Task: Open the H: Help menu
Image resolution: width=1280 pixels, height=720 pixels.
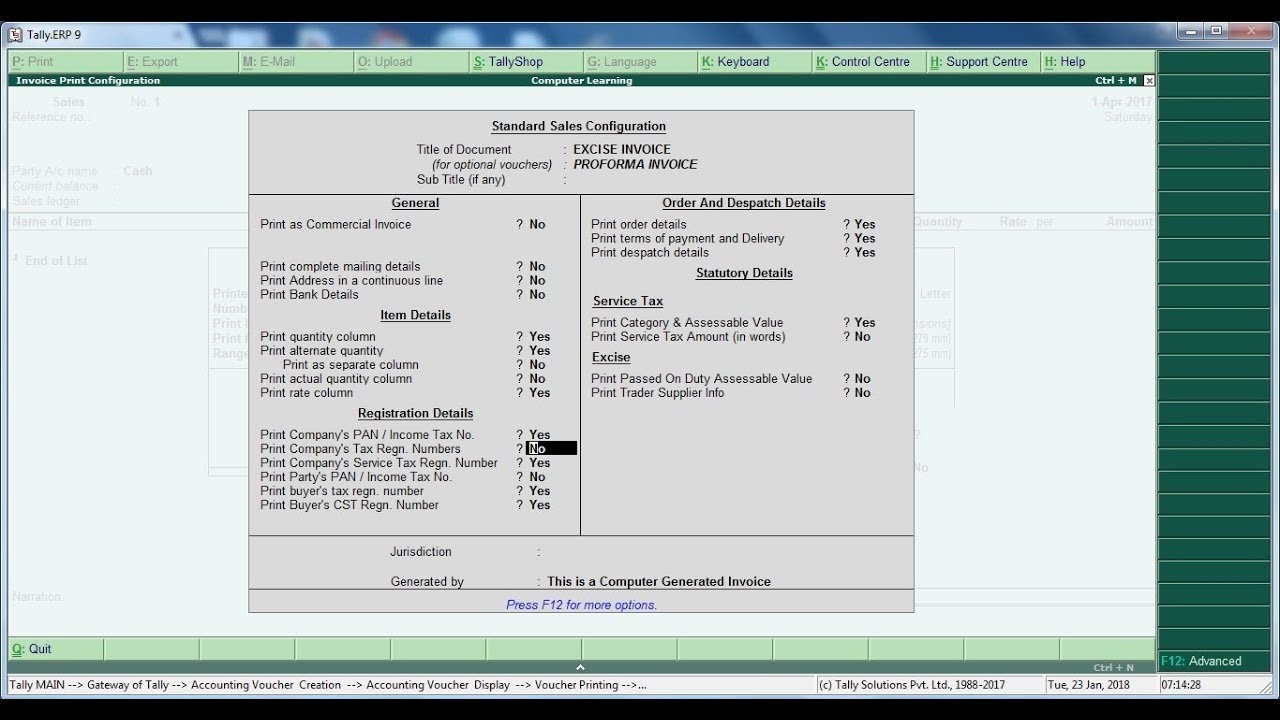Action: [x=1098, y=62]
